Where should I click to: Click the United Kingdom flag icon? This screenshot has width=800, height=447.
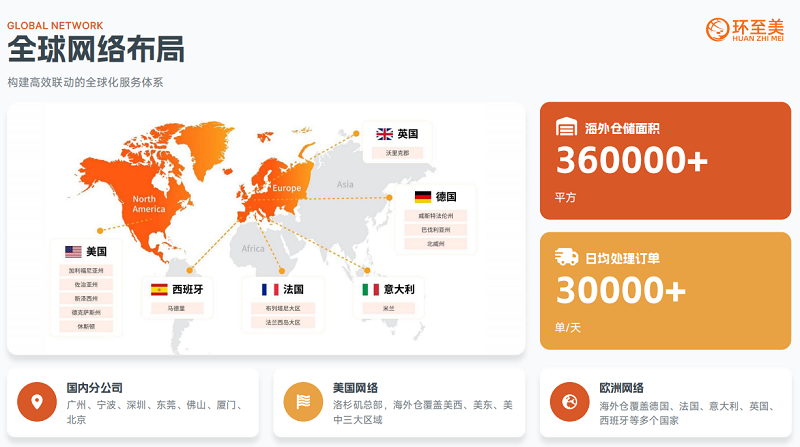pos(384,134)
